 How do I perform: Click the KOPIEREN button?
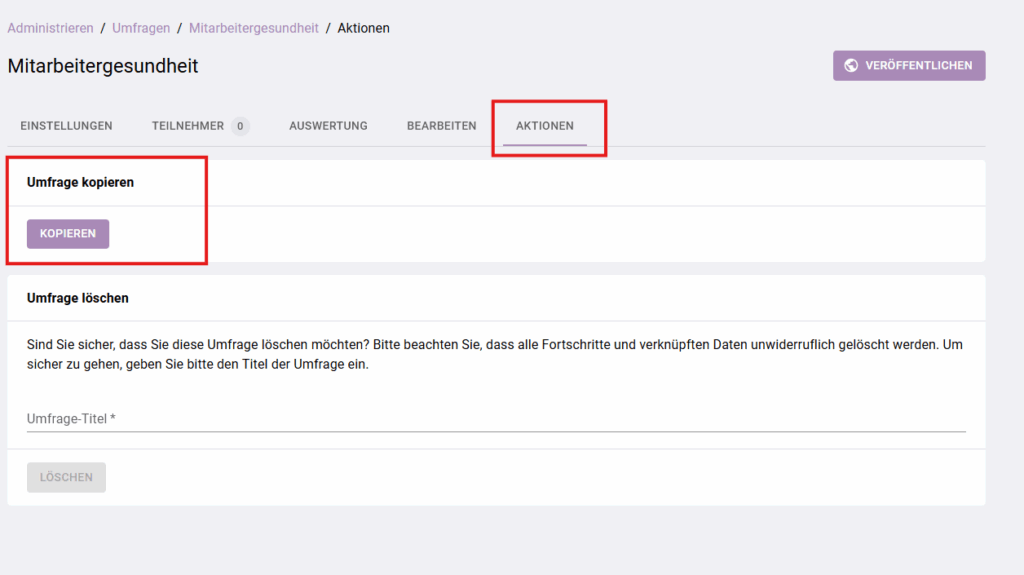[x=68, y=234]
